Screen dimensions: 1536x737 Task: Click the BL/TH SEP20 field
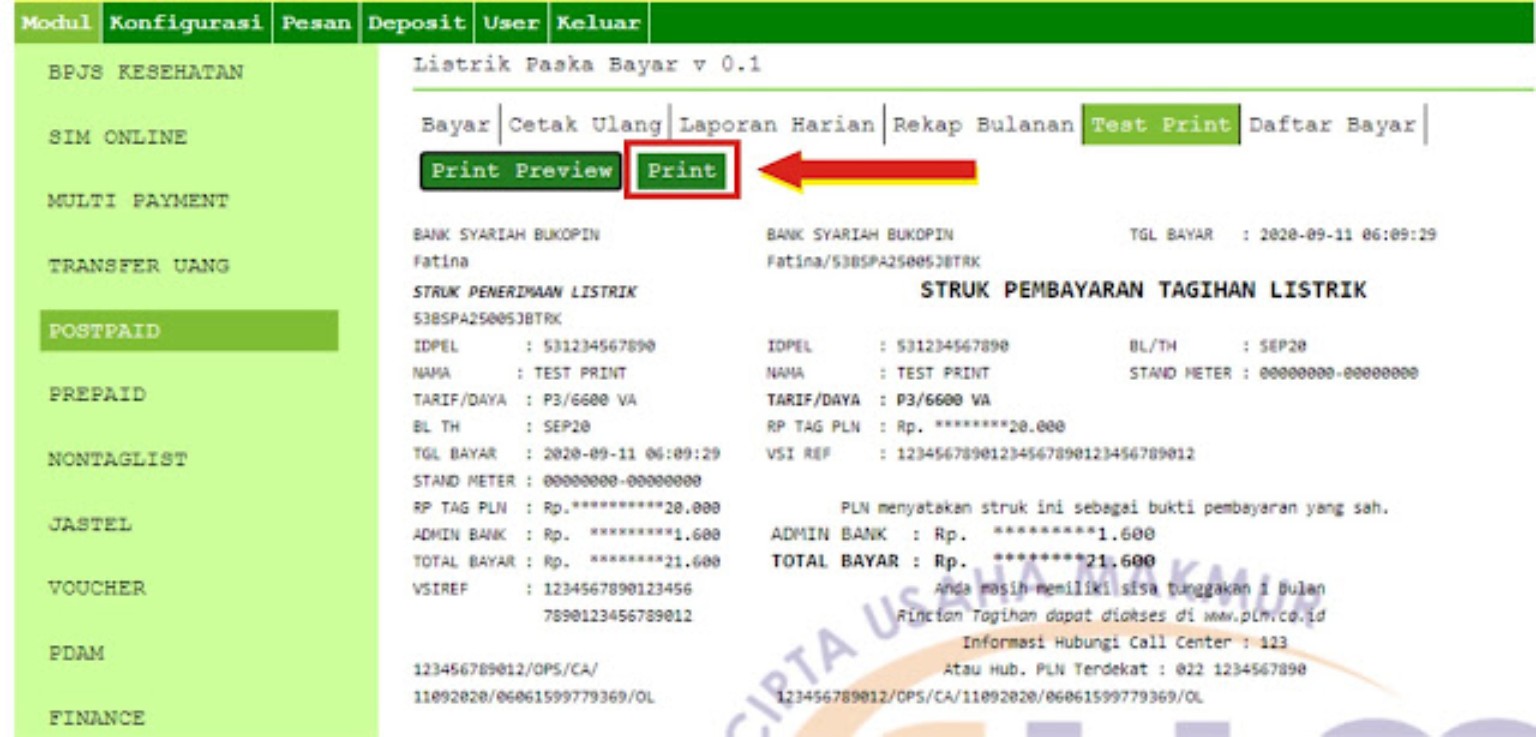pyautogui.click(x=1218, y=346)
